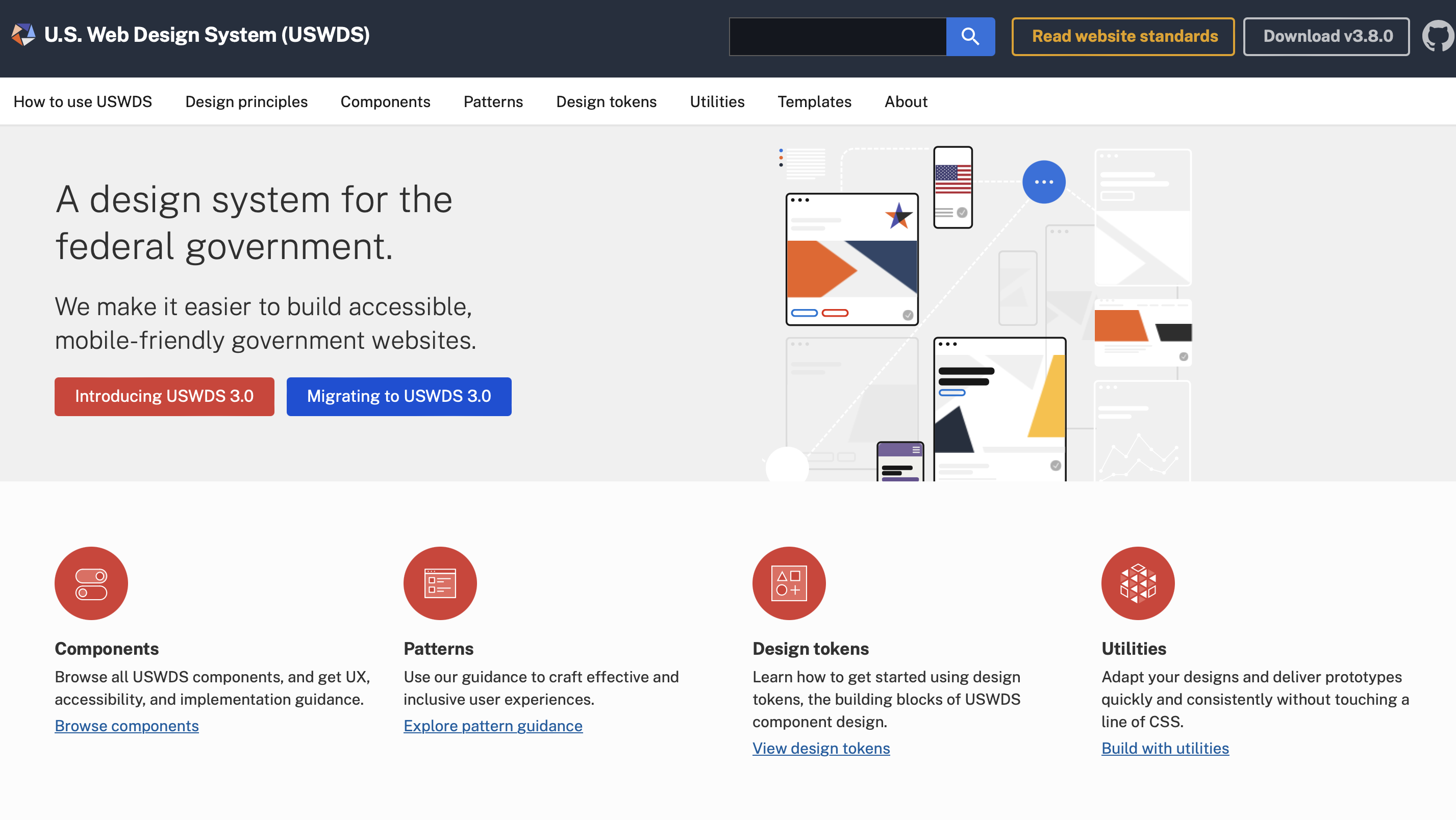Click the magnifying glass search button
The height and width of the screenshot is (820, 1456).
970,37
